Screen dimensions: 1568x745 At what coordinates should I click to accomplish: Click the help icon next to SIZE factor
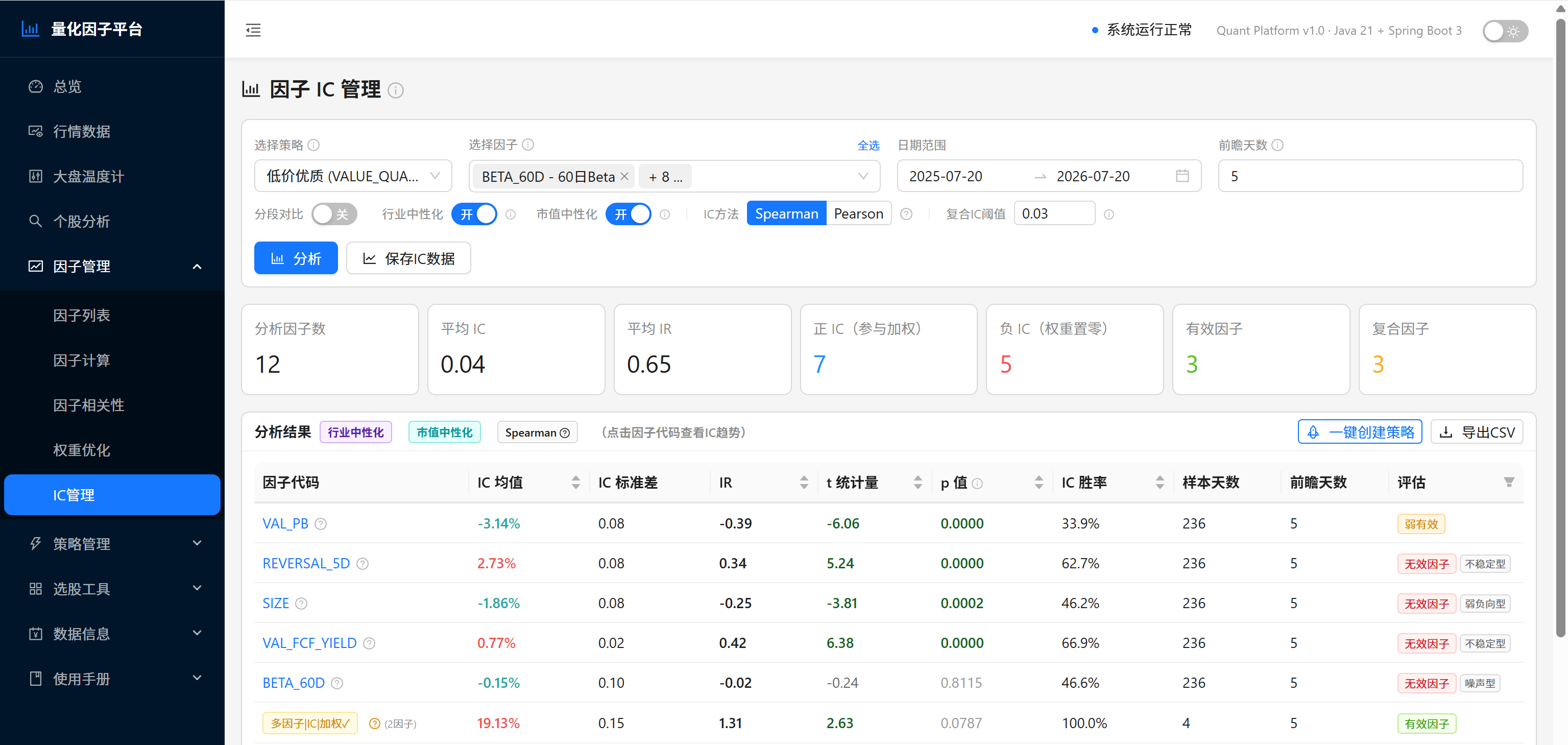coord(301,604)
